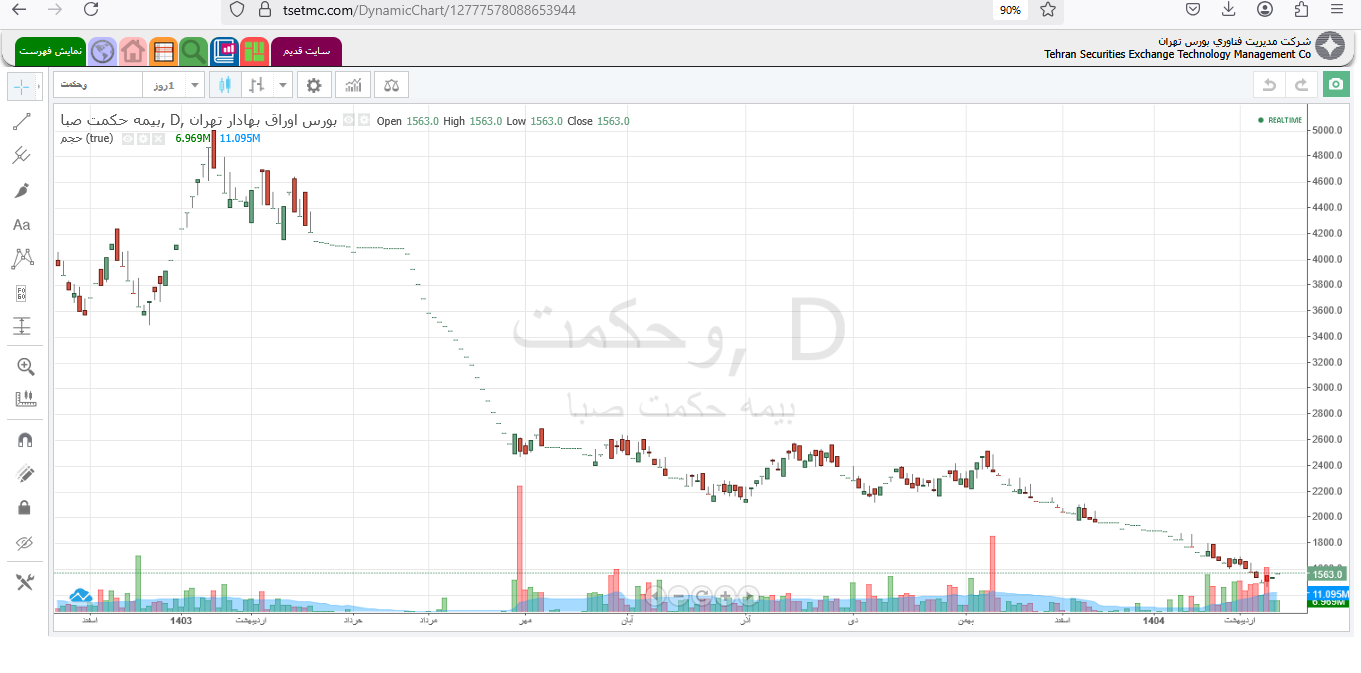Select the pitchfork drawing tool
Screen dimensions: 1361x673
click(22, 156)
